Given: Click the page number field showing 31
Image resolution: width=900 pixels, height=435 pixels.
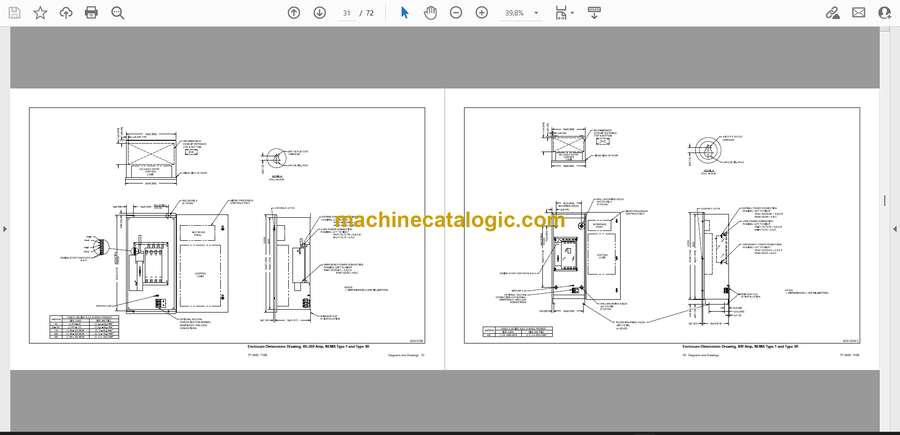Looking at the screenshot, I should tap(346, 13).
